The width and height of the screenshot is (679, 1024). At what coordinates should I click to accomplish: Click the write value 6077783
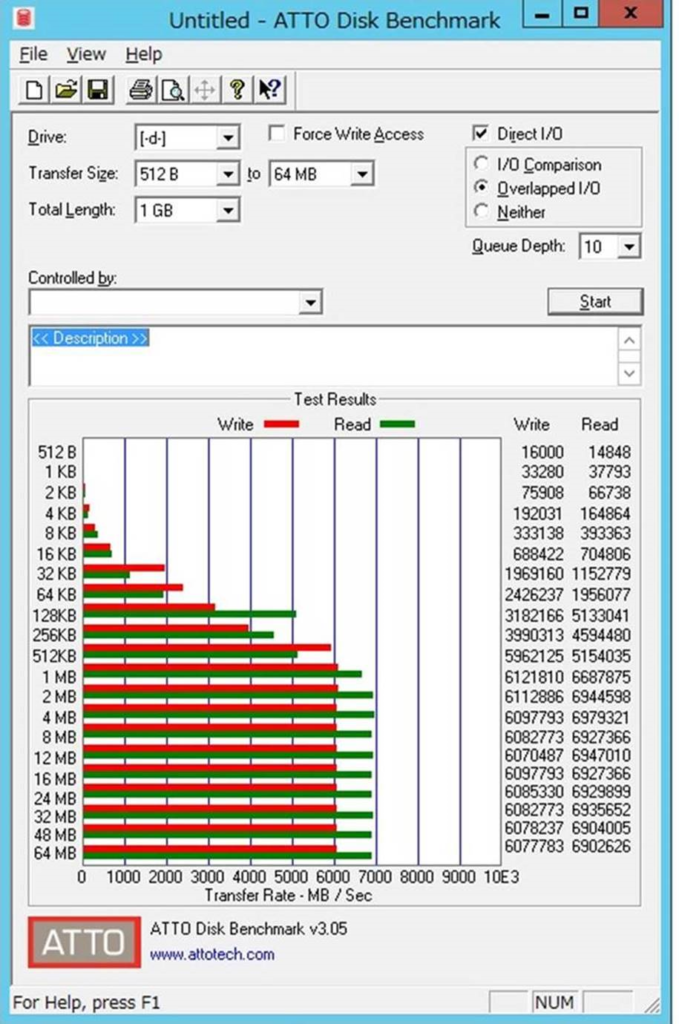[x=533, y=846]
